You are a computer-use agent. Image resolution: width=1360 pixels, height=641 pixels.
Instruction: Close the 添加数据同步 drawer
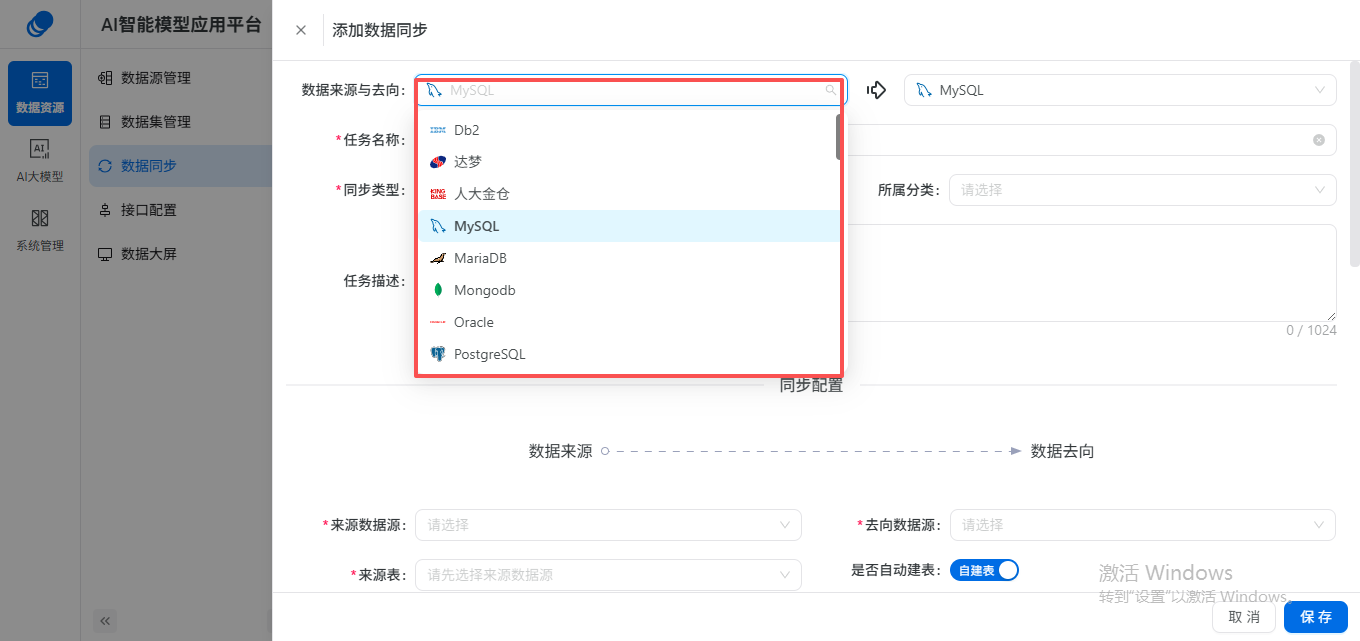coord(301,30)
